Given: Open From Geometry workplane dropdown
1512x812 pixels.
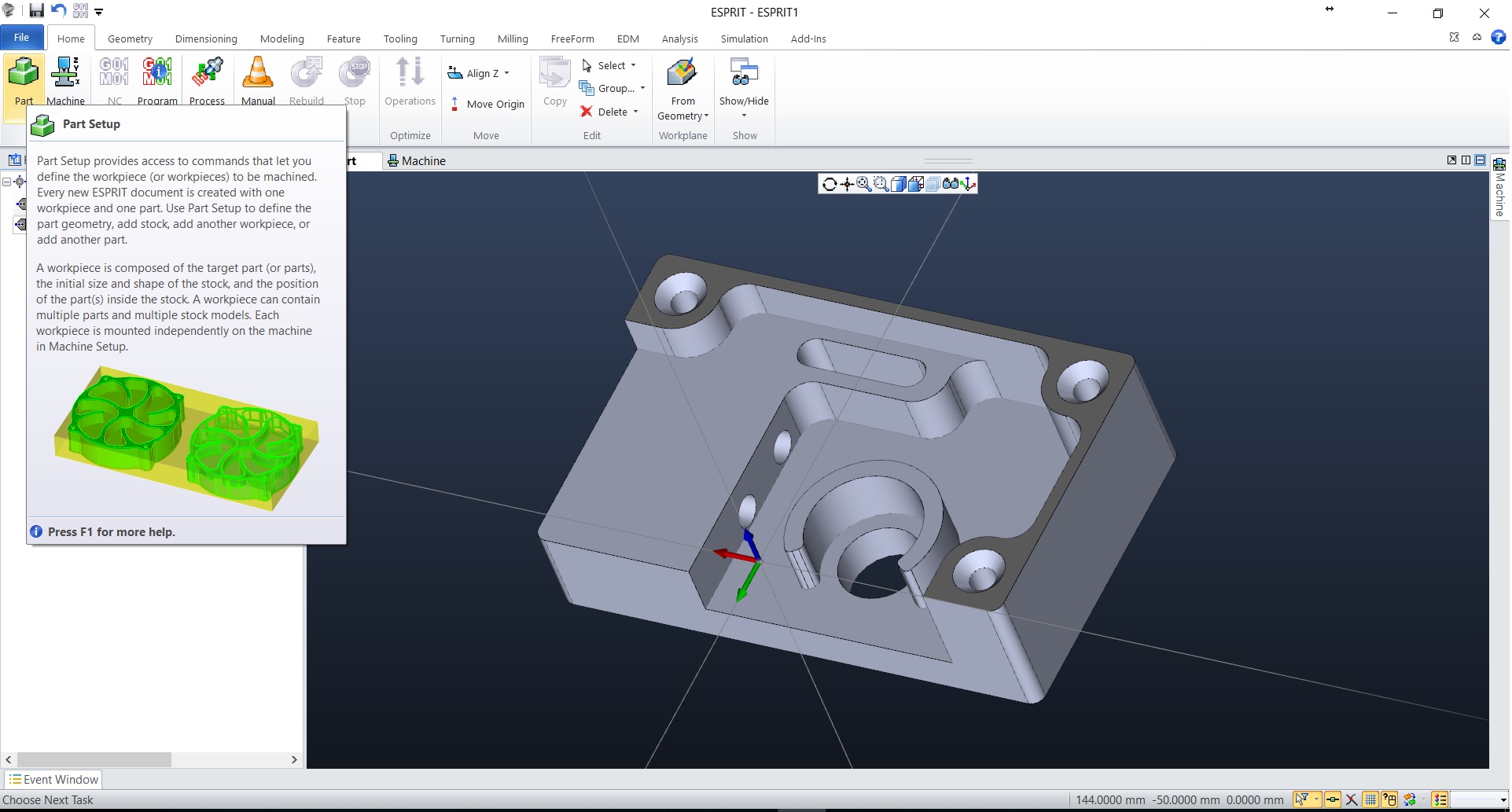Looking at the screenshot, I should point(682,88).
